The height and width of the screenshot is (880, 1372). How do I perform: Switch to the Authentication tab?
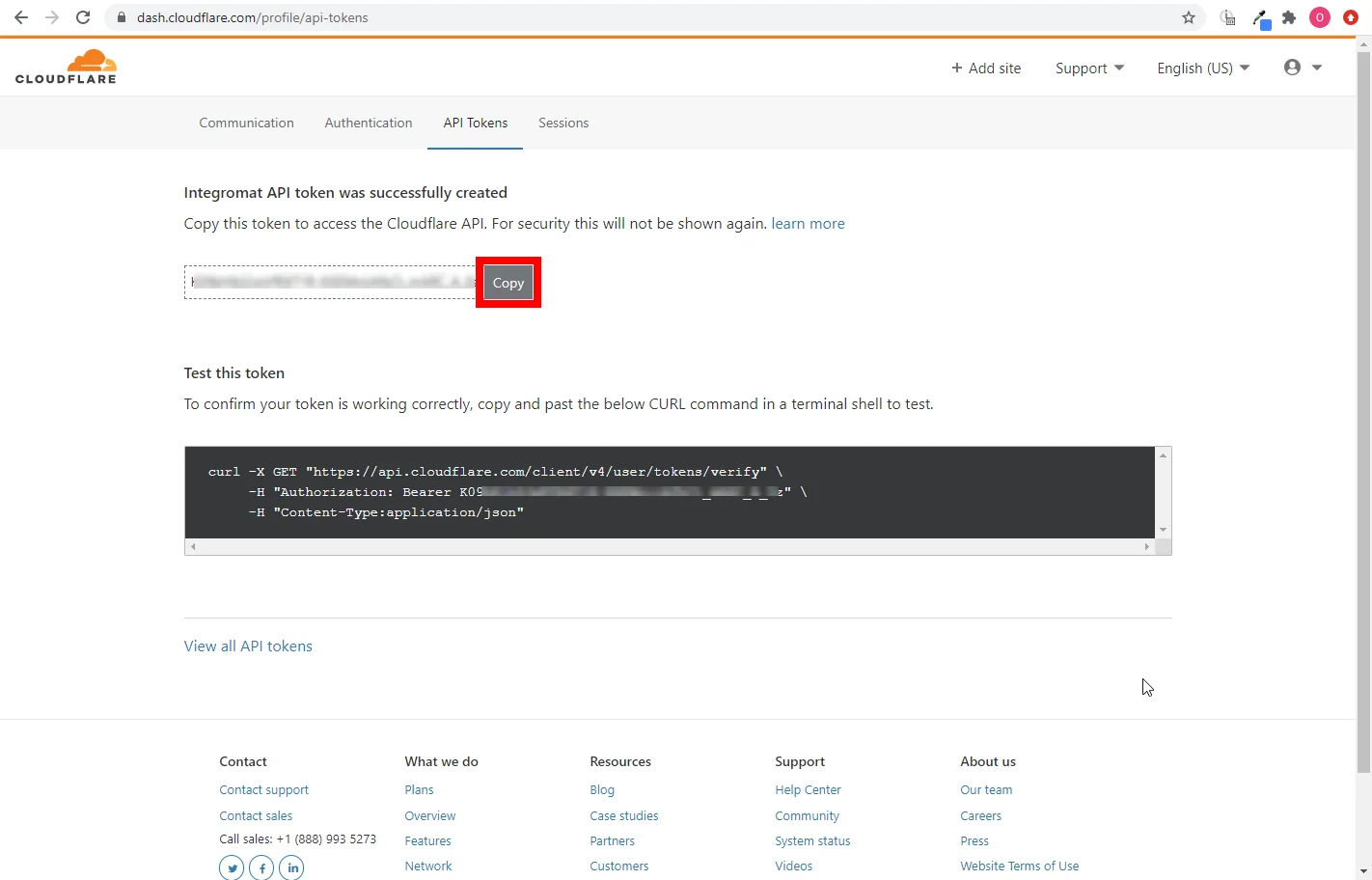(369, 123)
